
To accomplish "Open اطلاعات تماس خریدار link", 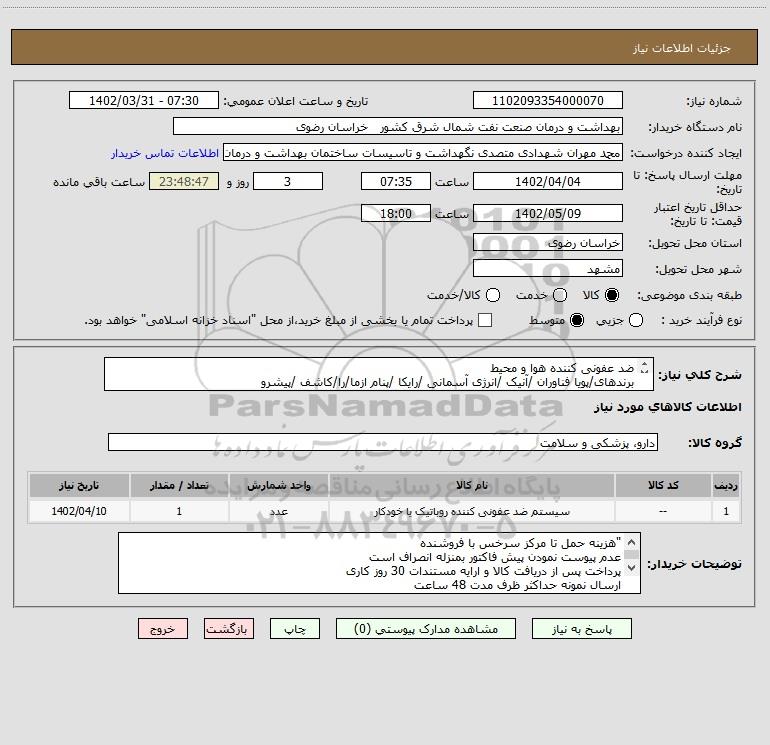I will click(165, 153).
